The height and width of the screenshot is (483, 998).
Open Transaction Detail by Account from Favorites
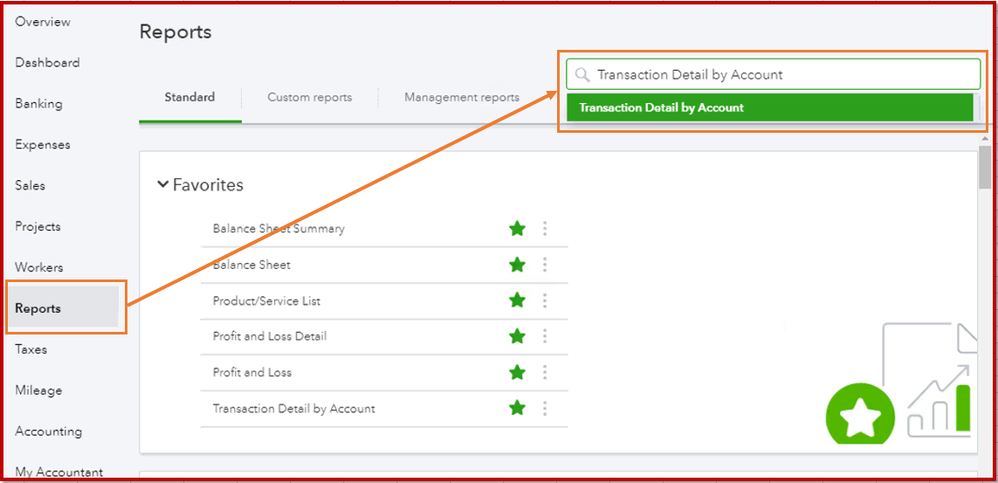point(293,409)
